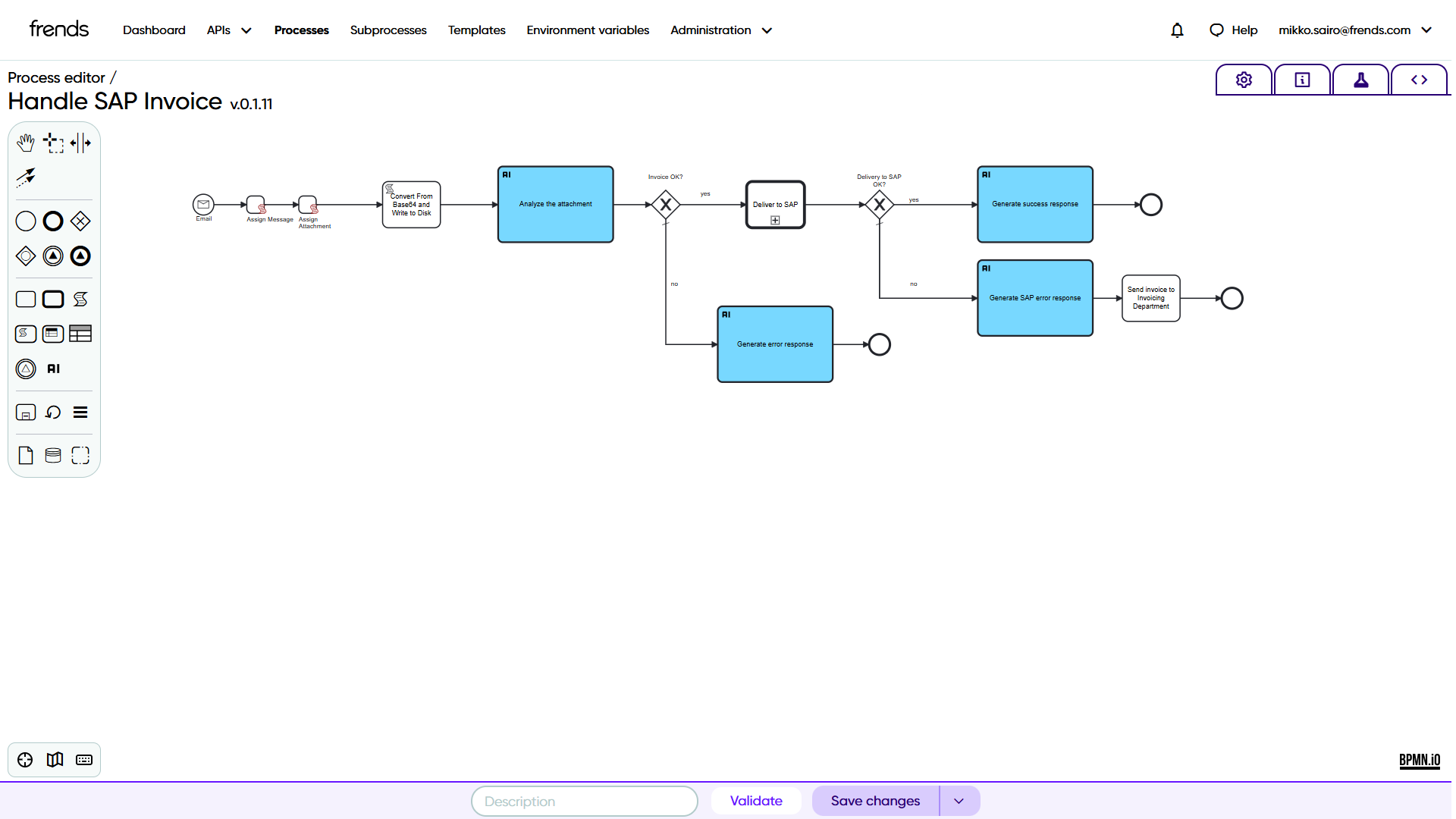
Task: Toggle keyboard shortcuts panel icon
Action: [x=84, y=760]
